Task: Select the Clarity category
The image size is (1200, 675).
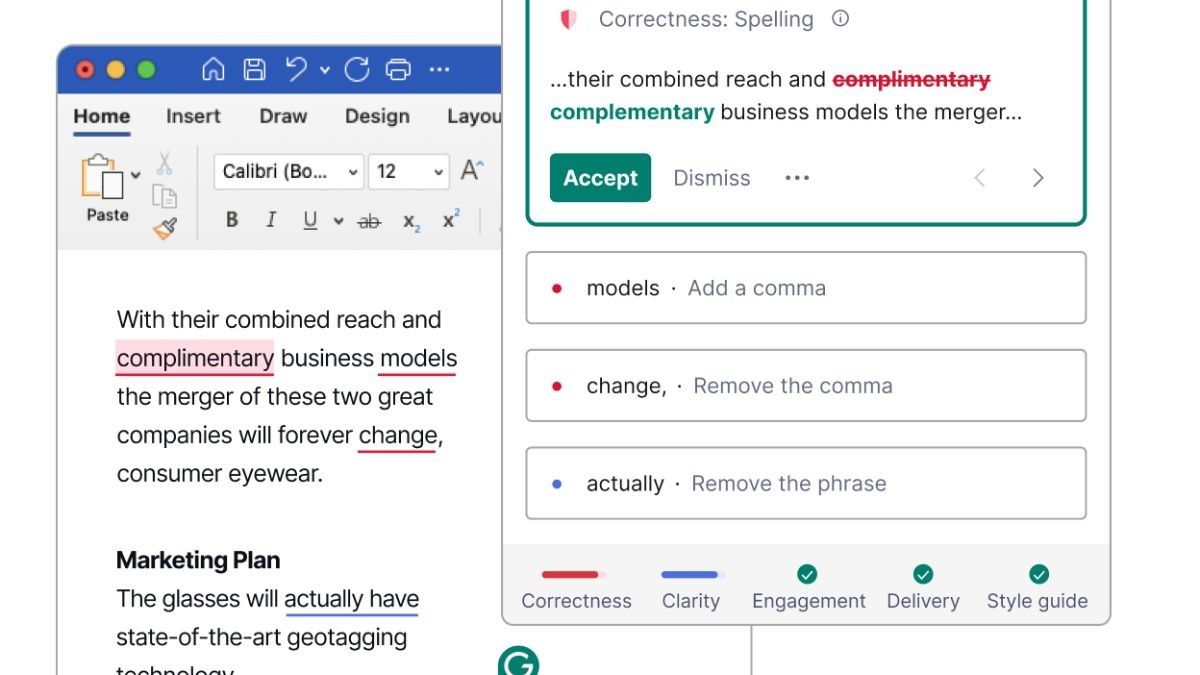Action: coord(691,590)
